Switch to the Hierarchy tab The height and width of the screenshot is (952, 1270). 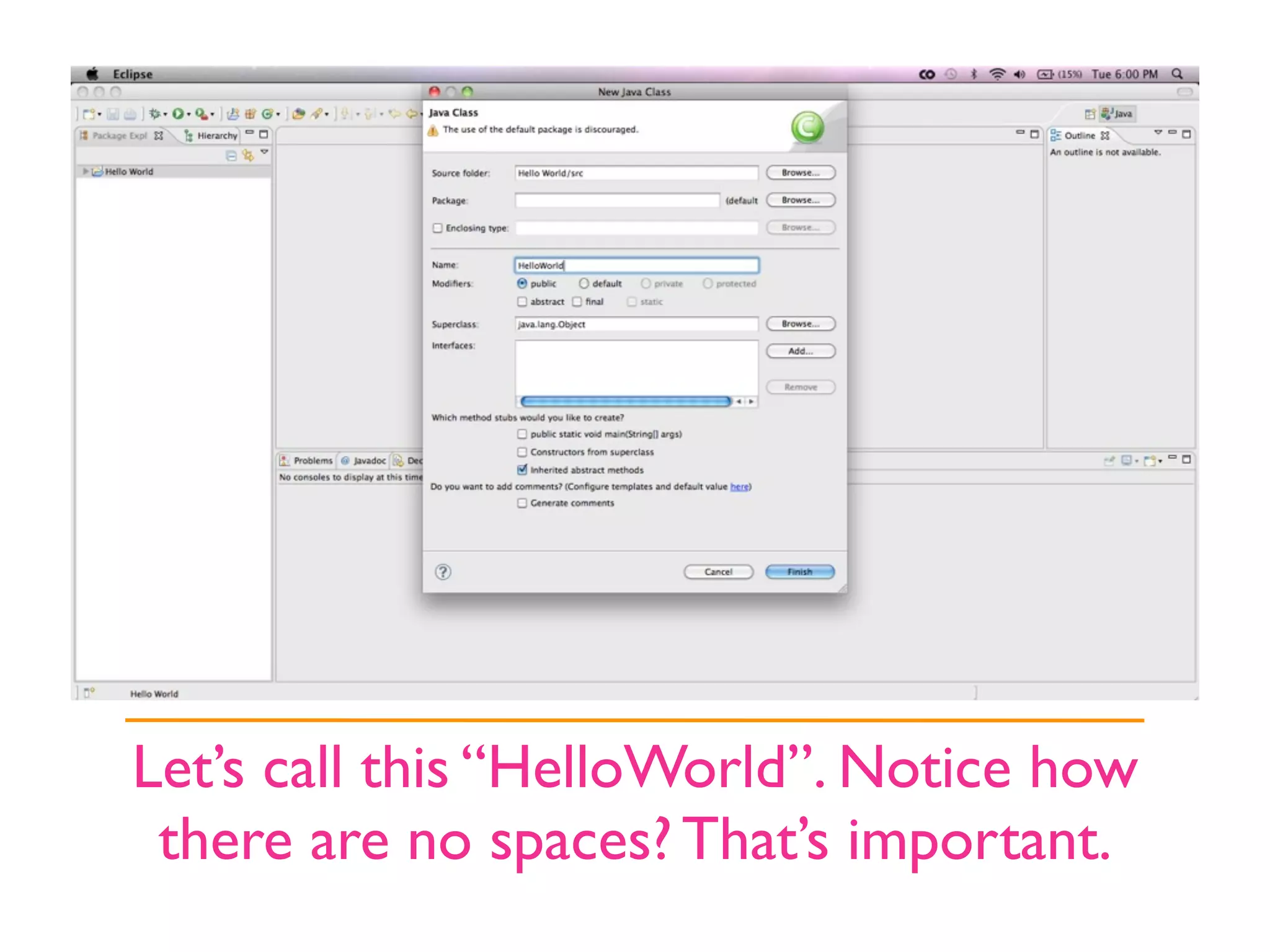pyautogui.click(x=211, y=135)
